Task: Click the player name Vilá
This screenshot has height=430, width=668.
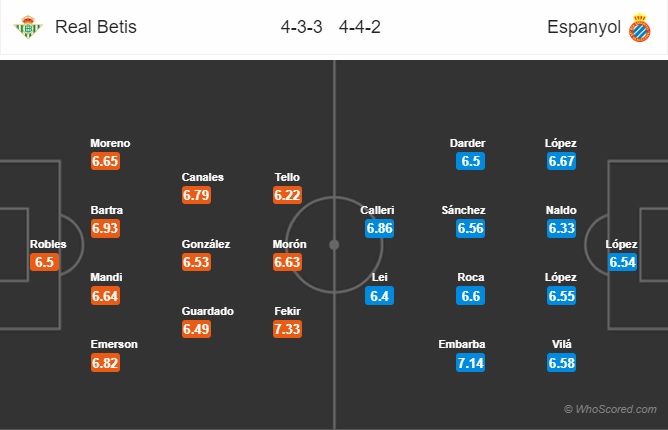Action: [x=562, y=344]
